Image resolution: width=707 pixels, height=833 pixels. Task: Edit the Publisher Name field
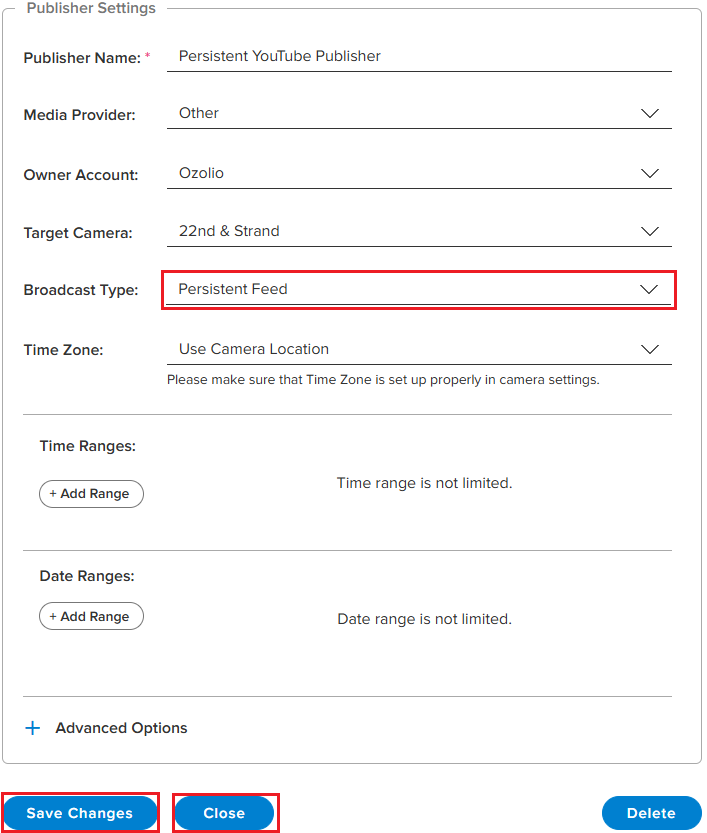[x=418, y=56]
